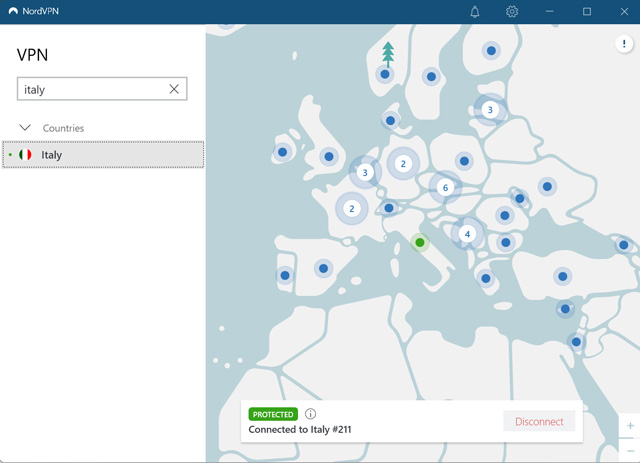This screenshot has height=463, width=640.
Task: Select the Poland server pin
Action: click(x=464, y=161)
